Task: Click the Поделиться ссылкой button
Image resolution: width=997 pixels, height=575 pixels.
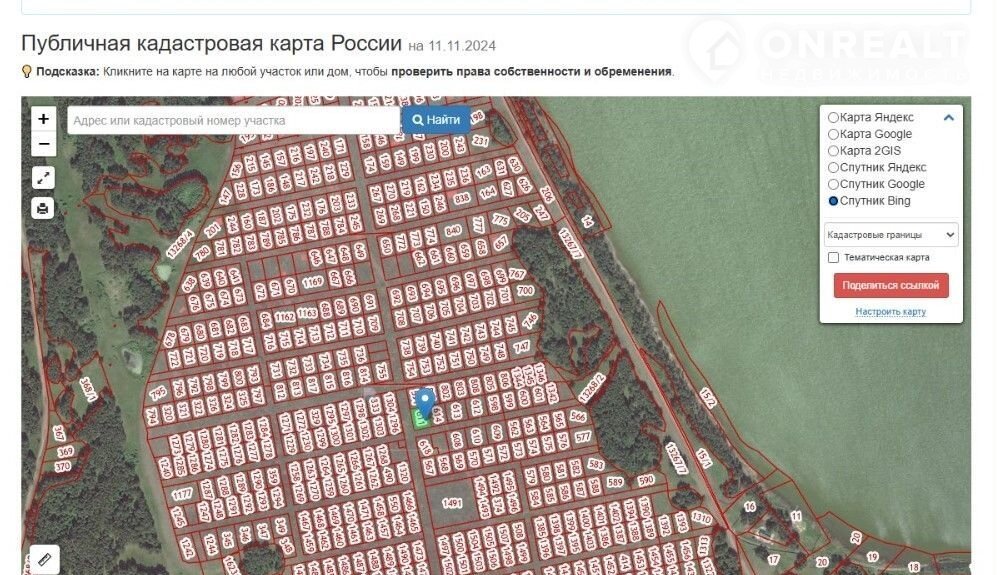Action: (890, 285)
